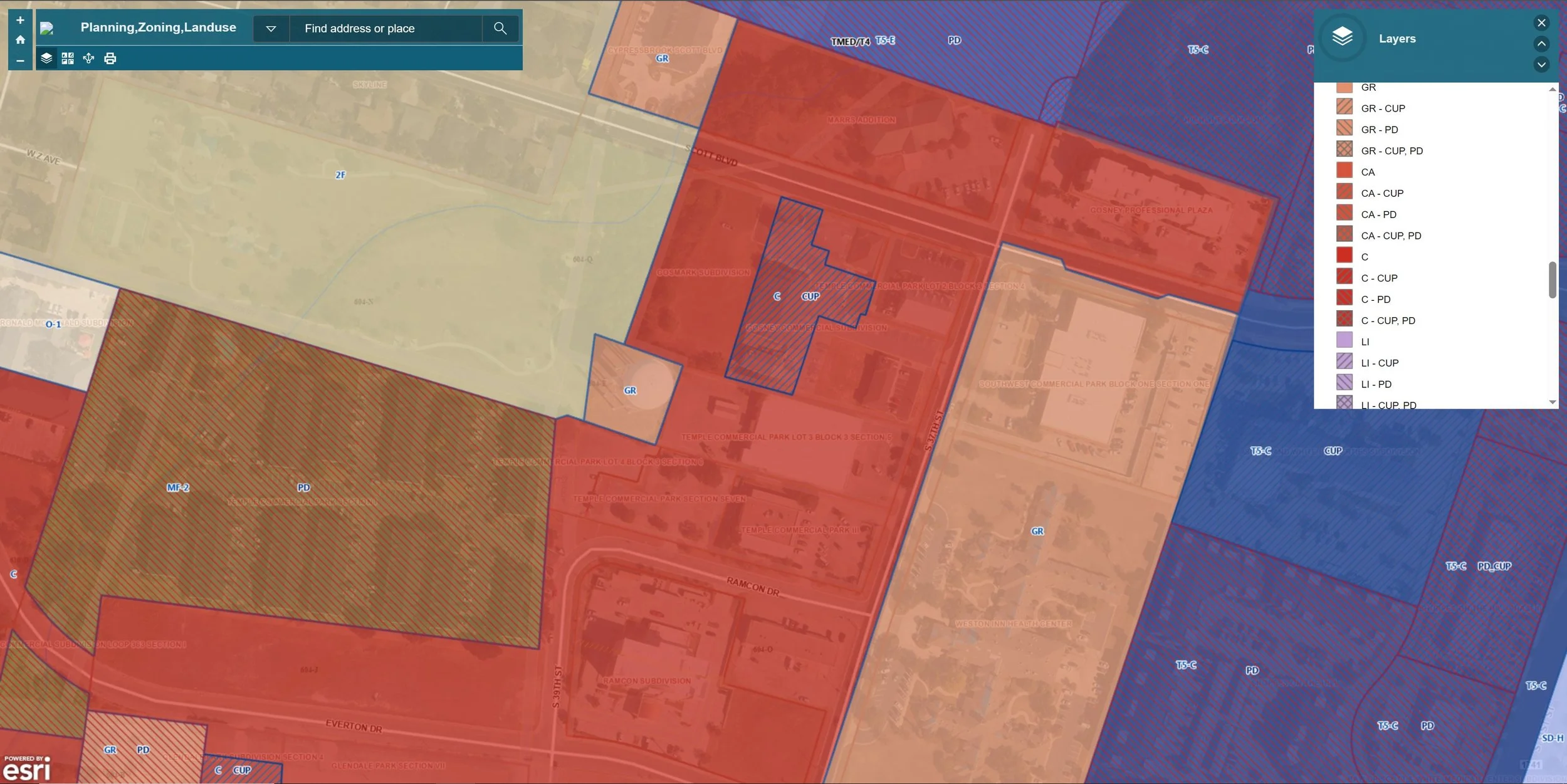Click the CA - PD legend text
Image resolution: width=1567 pixels, height=784 pixels.
[x=1378, y=214]
